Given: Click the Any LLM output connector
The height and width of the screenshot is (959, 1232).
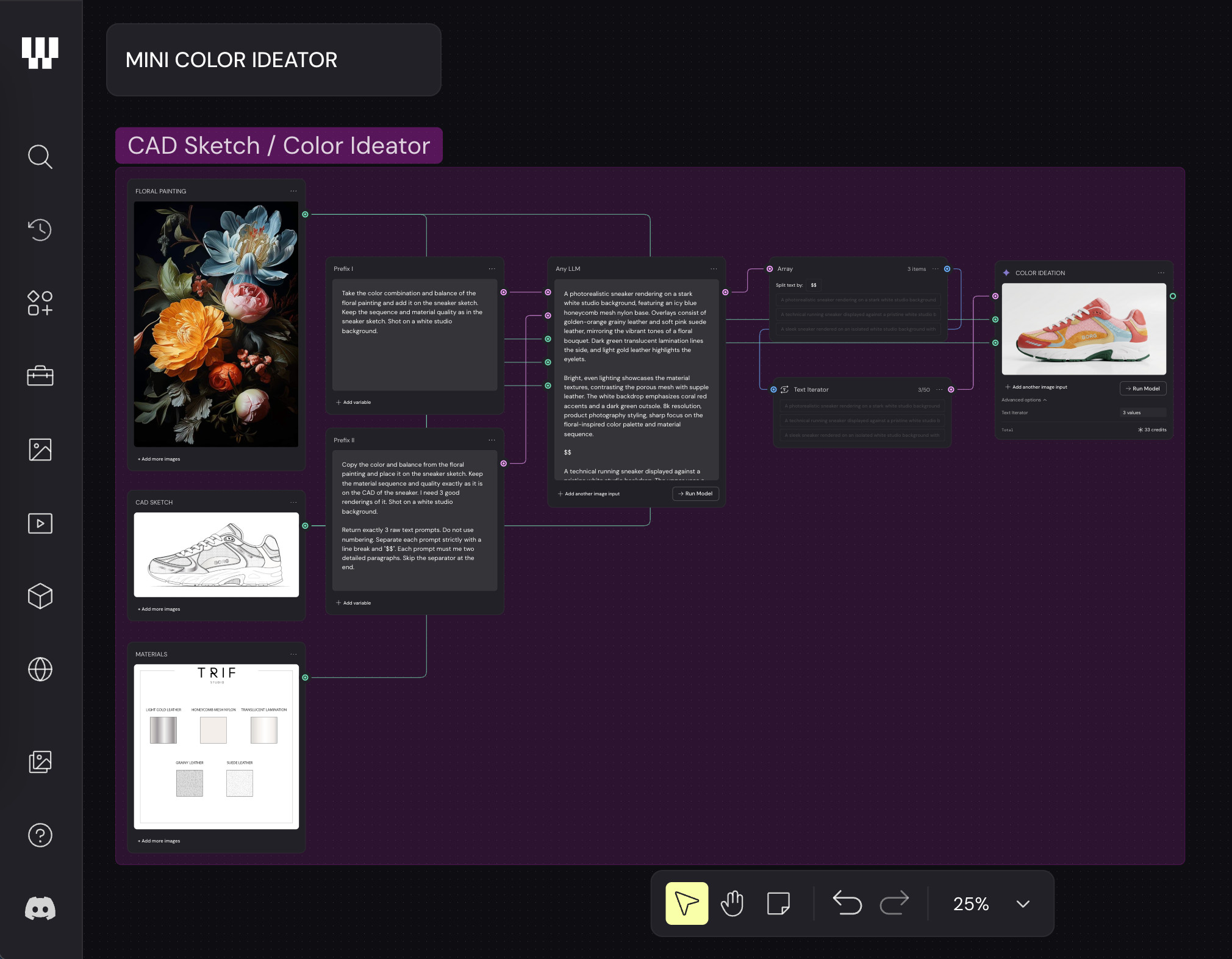Looking at the screenshot, I should coord(725,292).
